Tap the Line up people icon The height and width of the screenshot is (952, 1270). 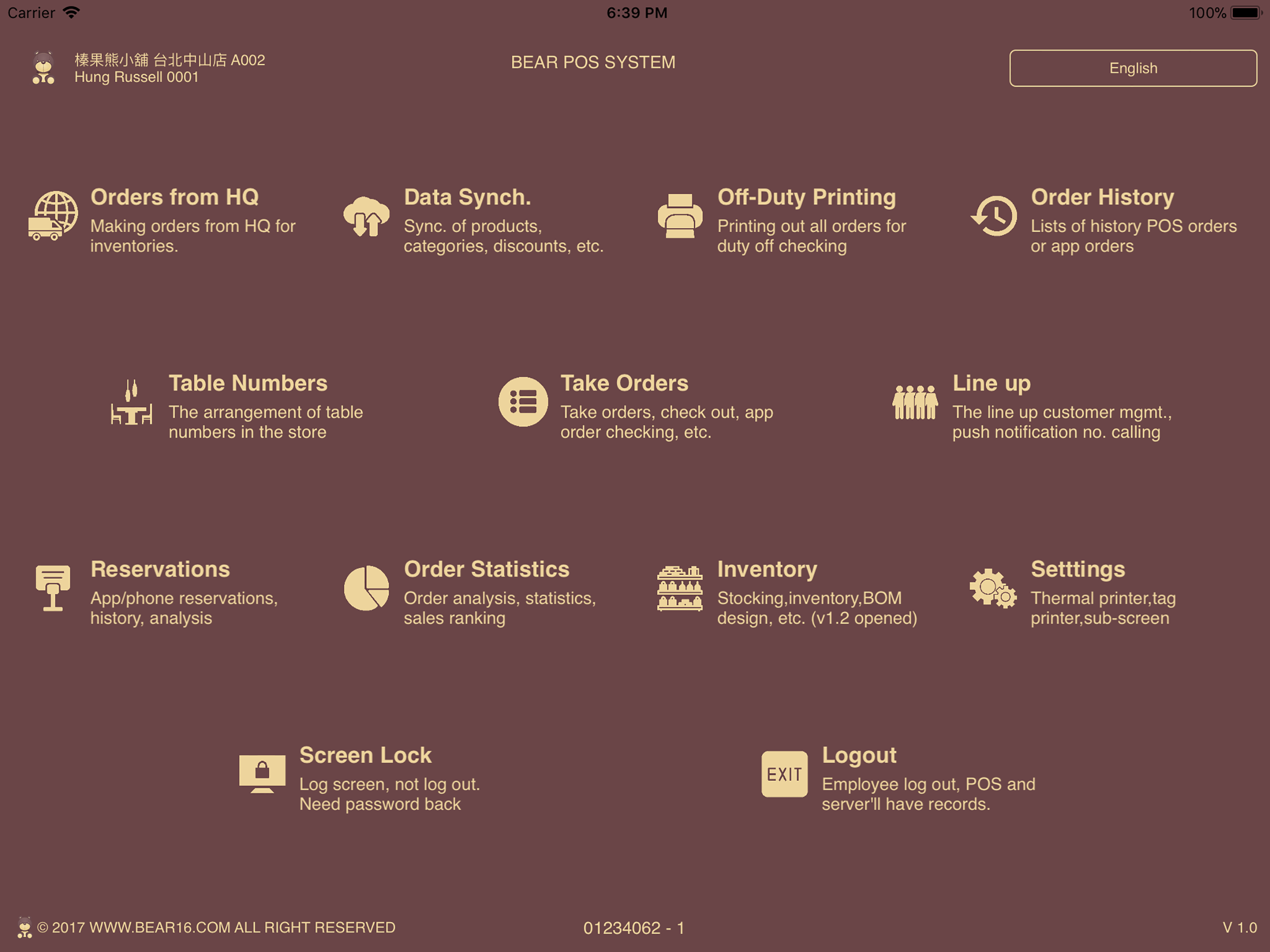pyautogui.click(x=915, y=402)
